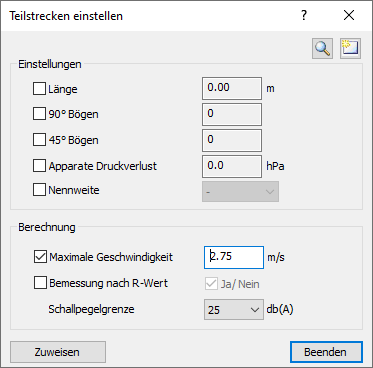Enable Bemessung nach R-Wert checkbox
The width and height of the screenshot is (373, 368).
[x=40, y=283]
